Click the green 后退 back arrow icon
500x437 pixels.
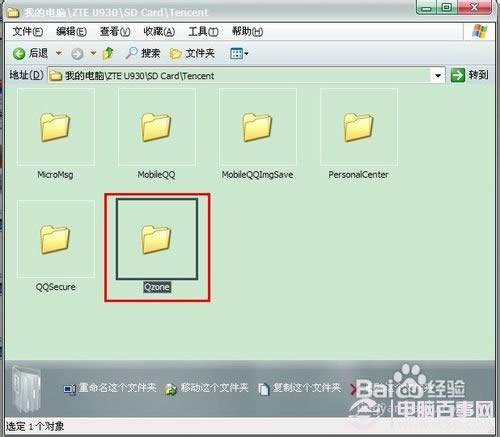pos(19,53)
